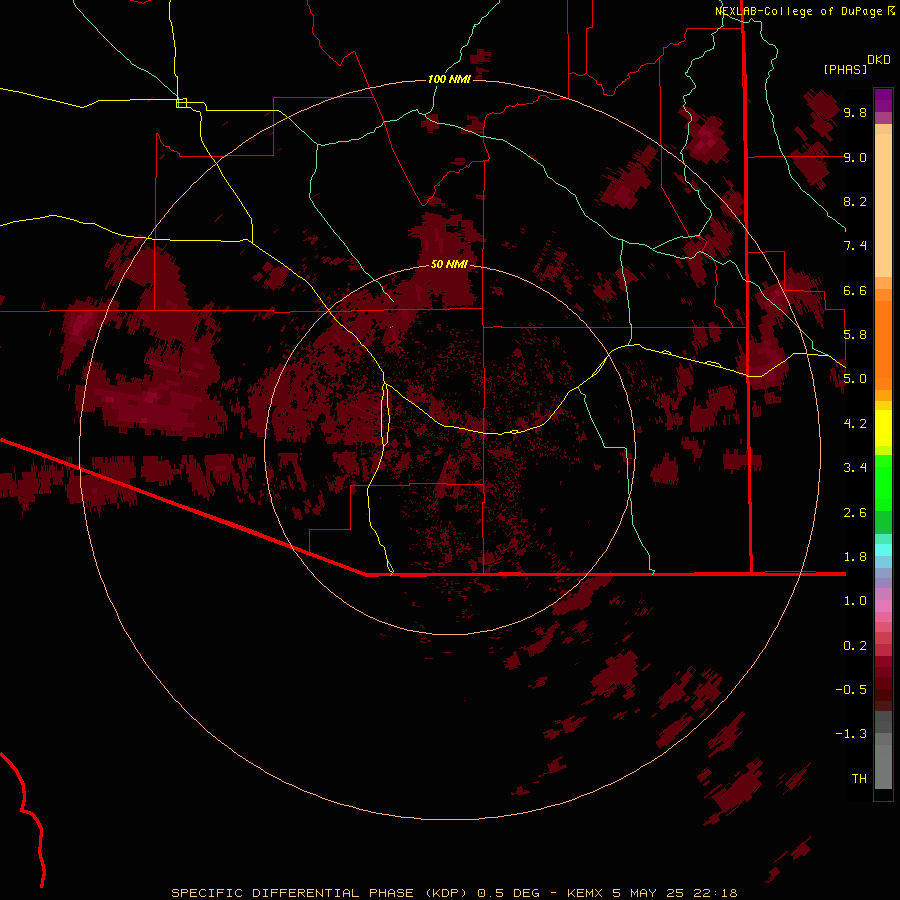Click the 9.0 value on the color scale
900x900 pixels.
click(x=855, y=157)
